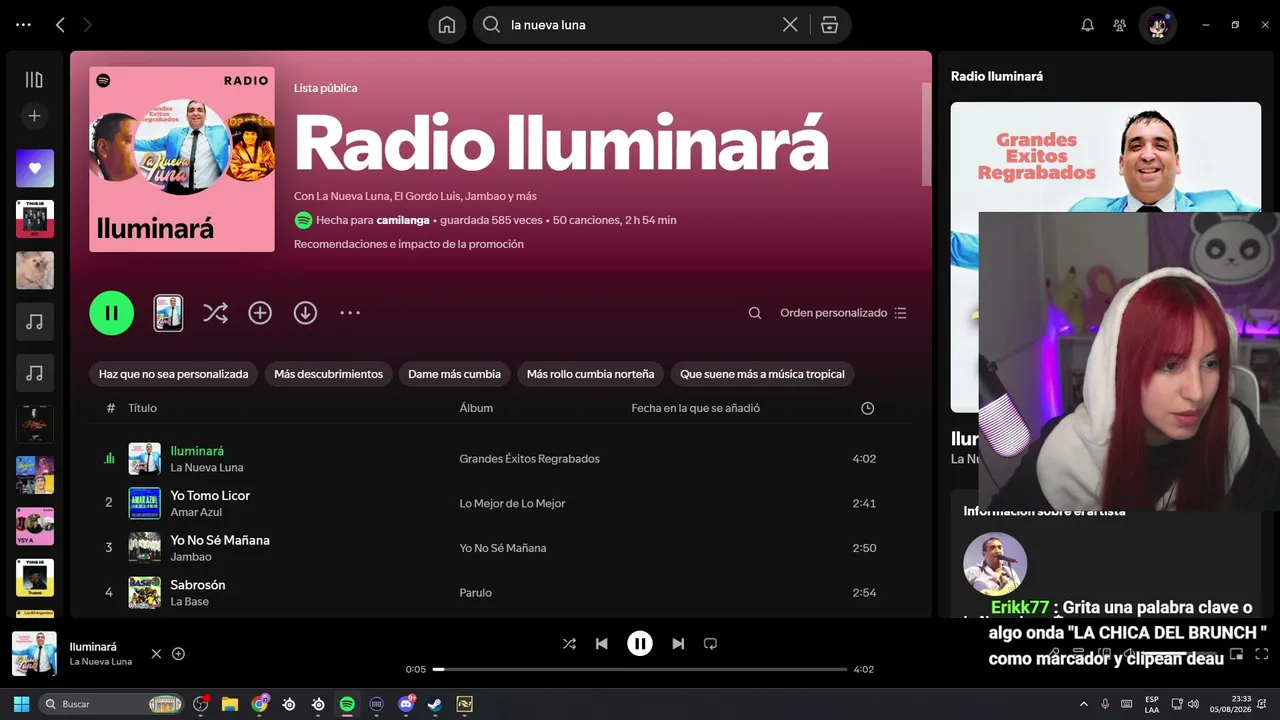This screenshot has width=1280, height=720.
Task: Open 'Recomendaciones e impacto de la promoción' link
Action: (409, 244)
